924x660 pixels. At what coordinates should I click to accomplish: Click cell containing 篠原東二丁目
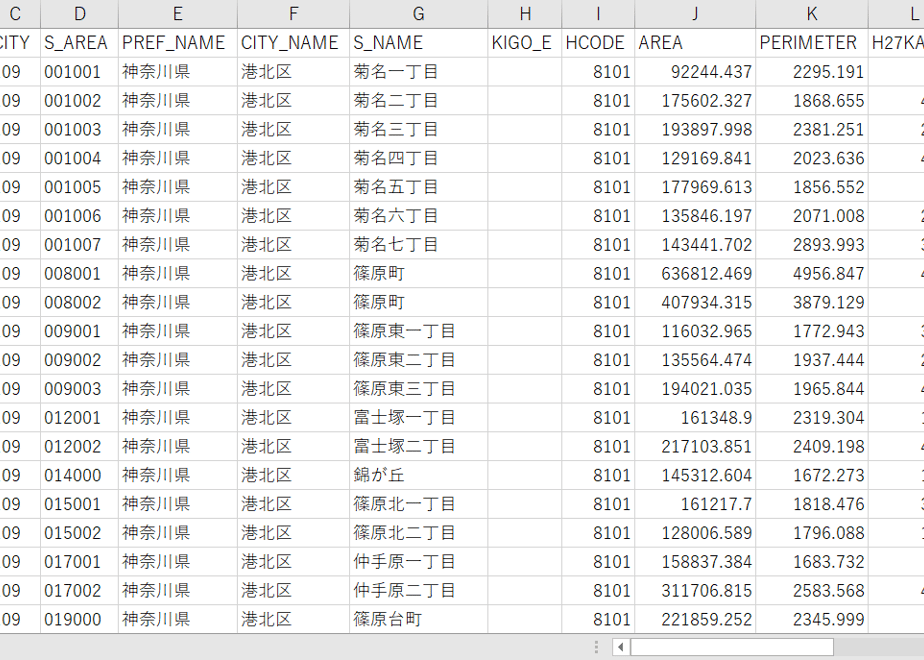click(x=418, y=360)
